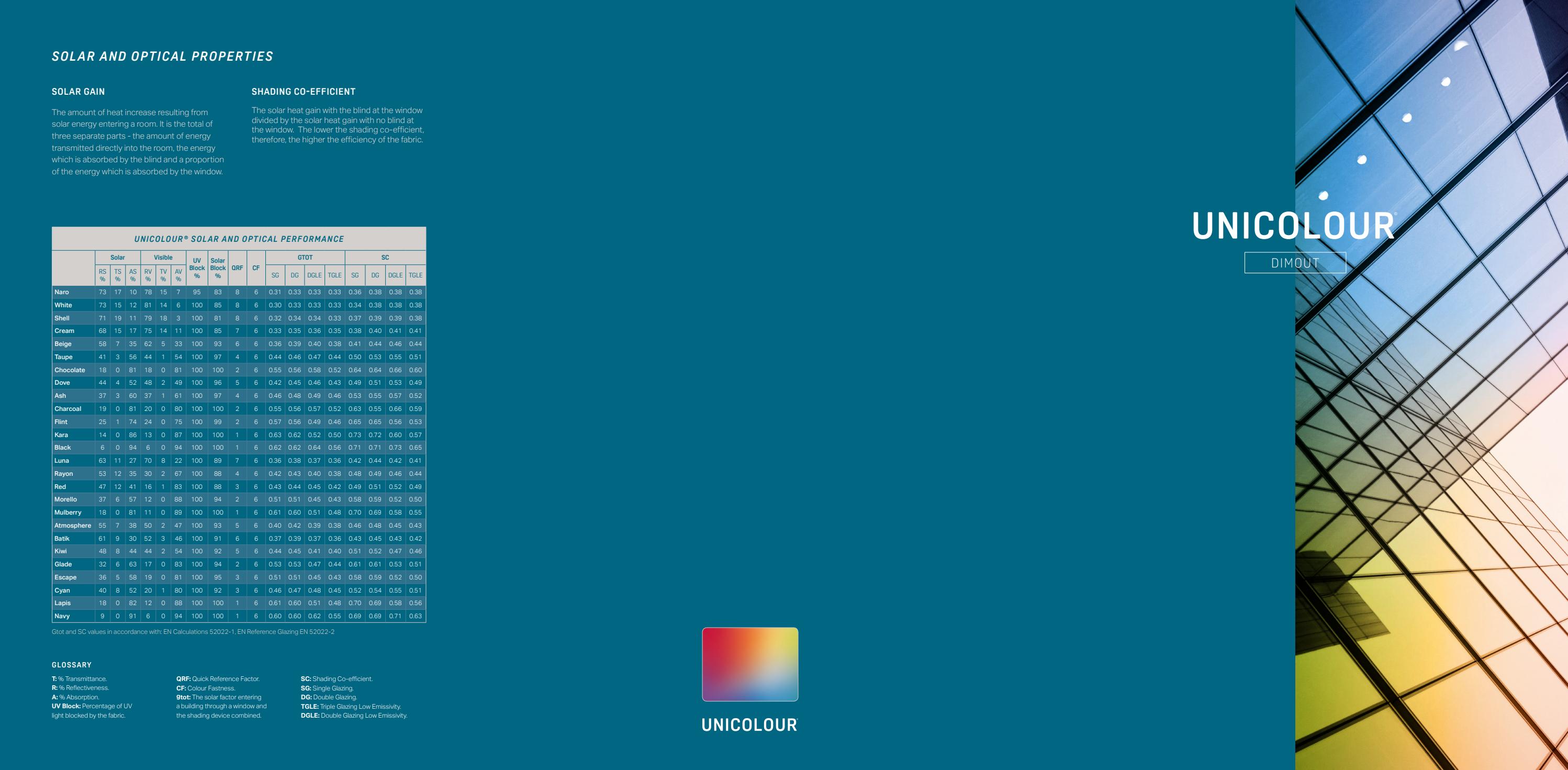Select the SOLAR GAIN section heading
Screen dimensions: 1568x770
point(78,91)
